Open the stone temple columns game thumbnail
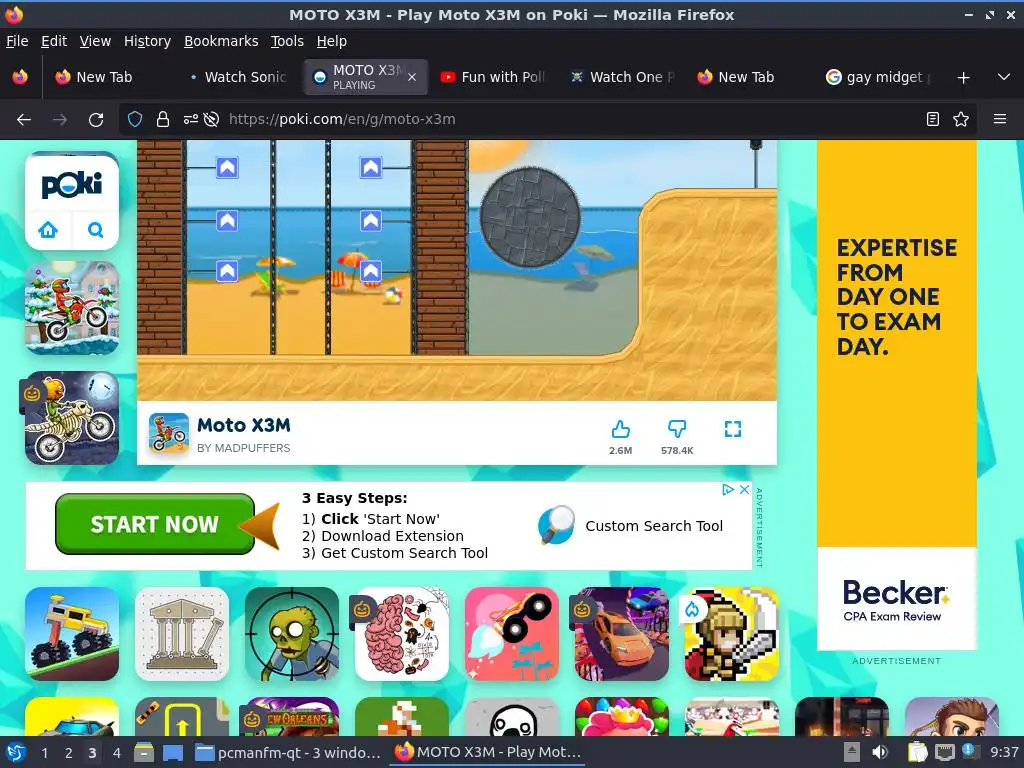Screen dimensions: 1024x768 click(x=182, y=633)
